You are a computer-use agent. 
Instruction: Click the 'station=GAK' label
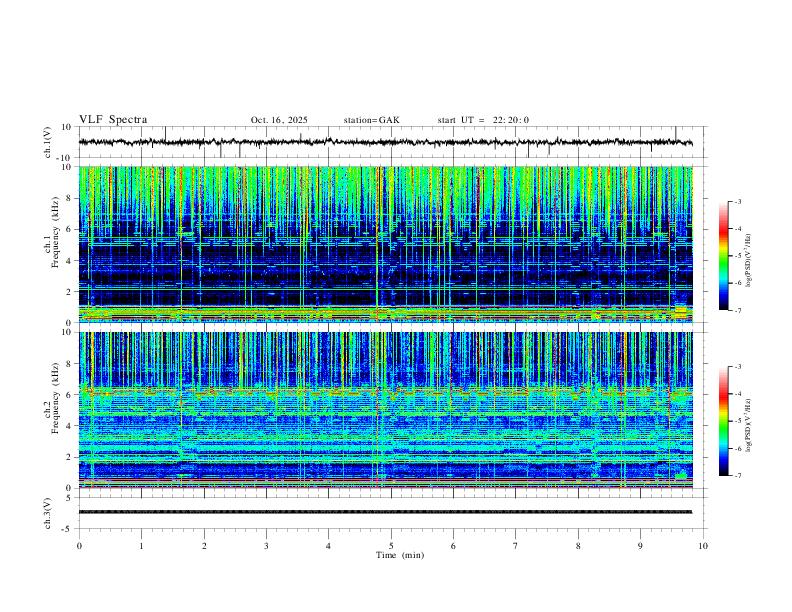pos(371,120)
